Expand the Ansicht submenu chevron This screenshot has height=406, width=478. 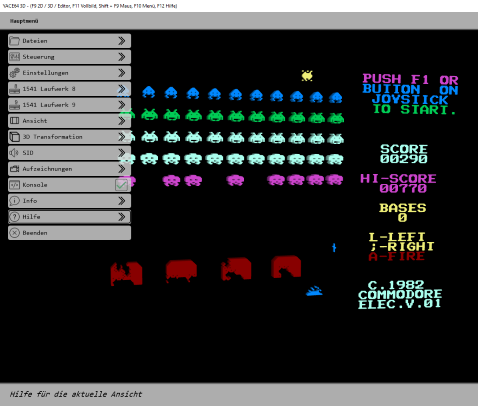point(122,121)
